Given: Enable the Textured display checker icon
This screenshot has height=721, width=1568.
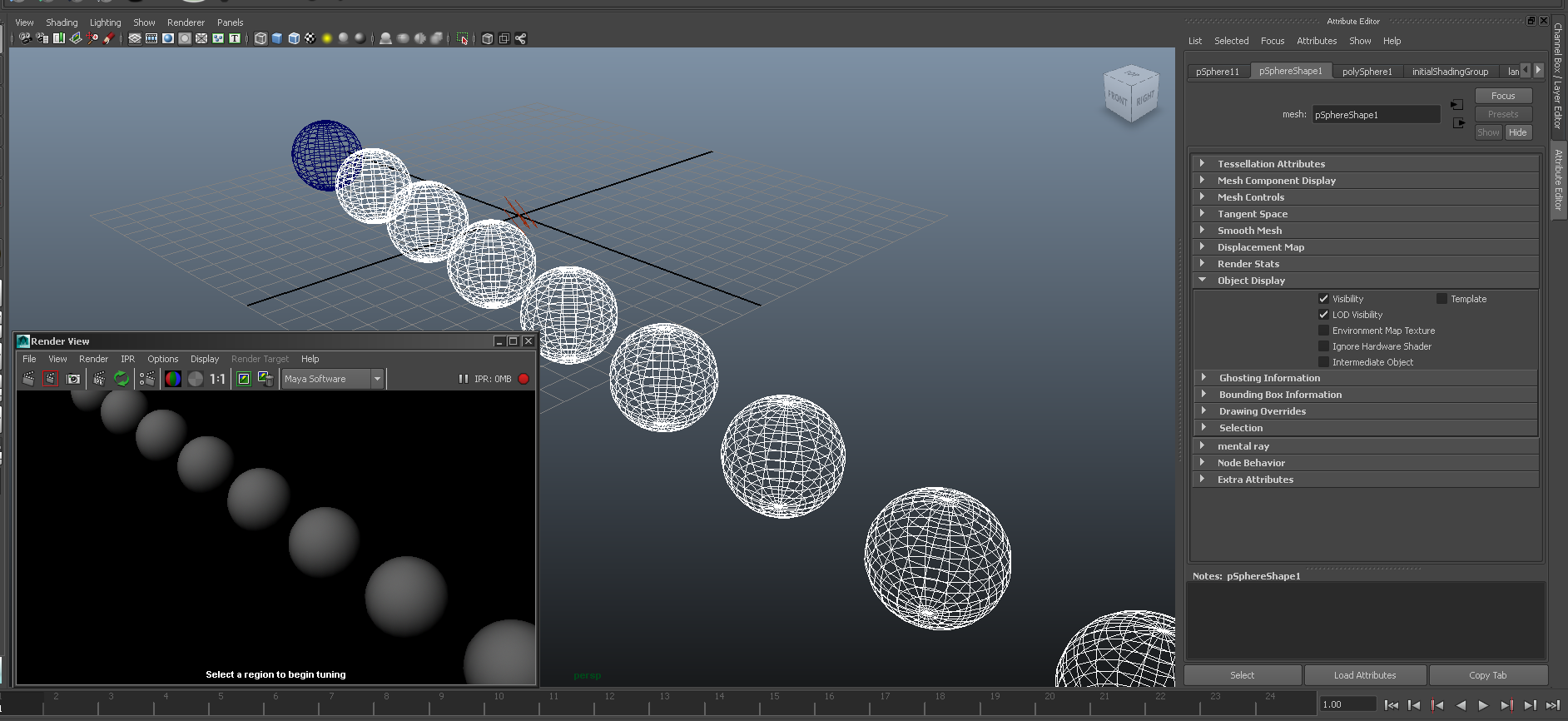Looking at the screenshot, I should click(x=310, y=38).
